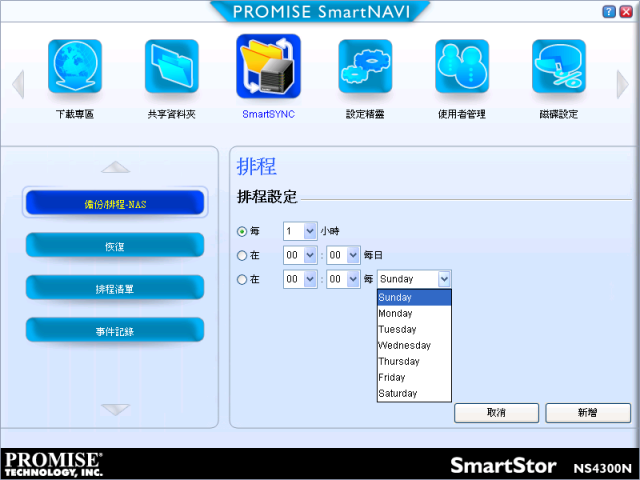This screenshot has width=640, height=480.
Task: Open the 下載專區 download globe icon
Action: point(75,66)
